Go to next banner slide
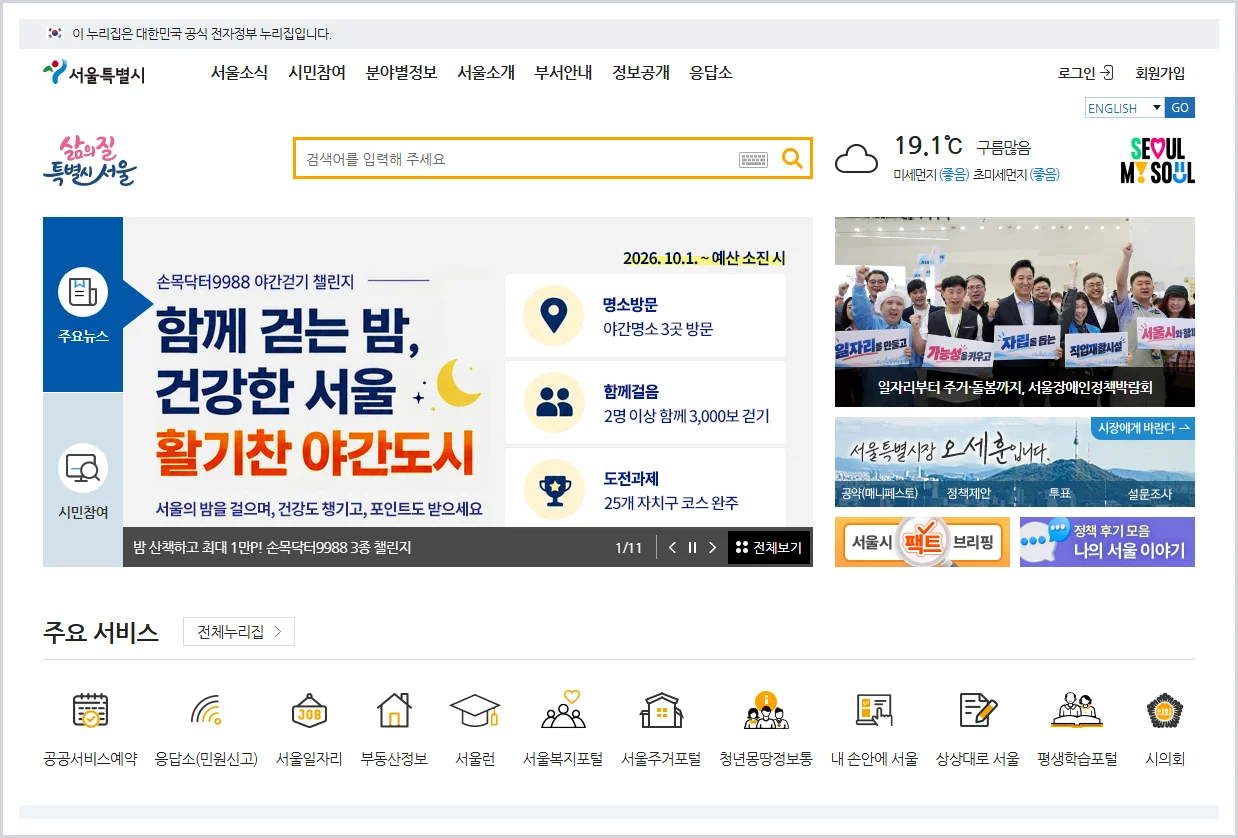 [712, 548]
